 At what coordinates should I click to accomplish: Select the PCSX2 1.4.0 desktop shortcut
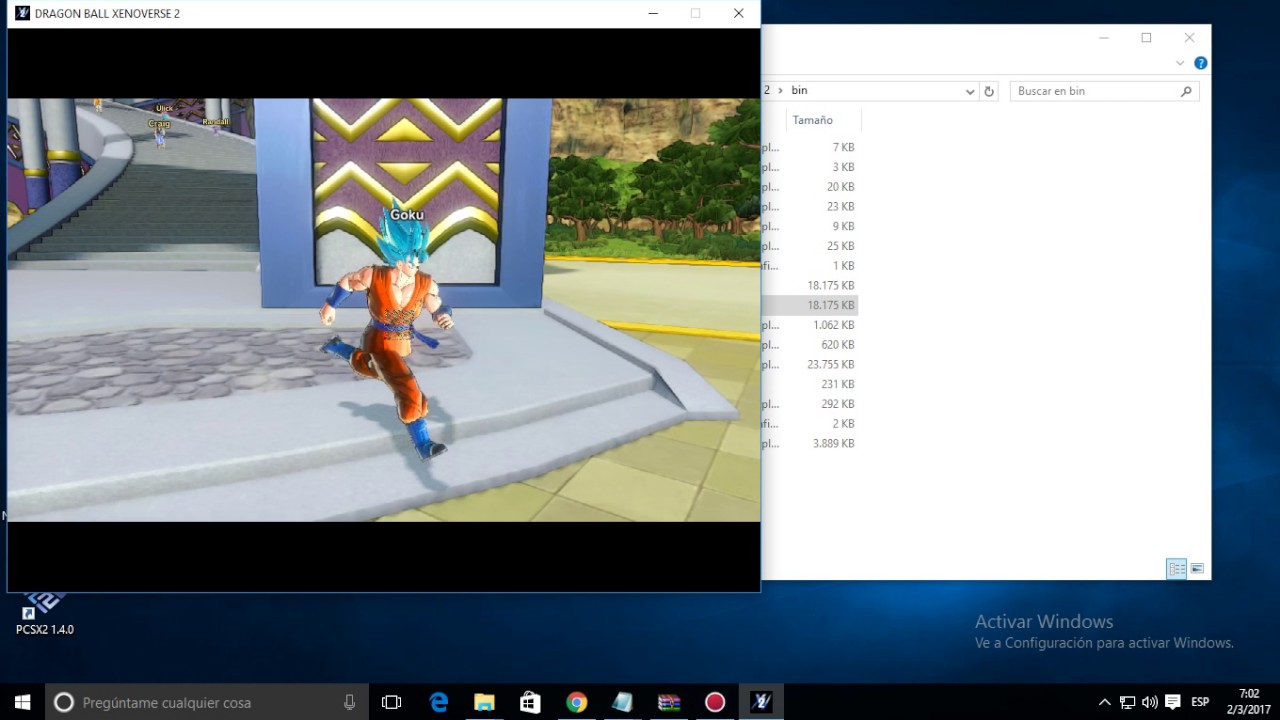point(44,613)
